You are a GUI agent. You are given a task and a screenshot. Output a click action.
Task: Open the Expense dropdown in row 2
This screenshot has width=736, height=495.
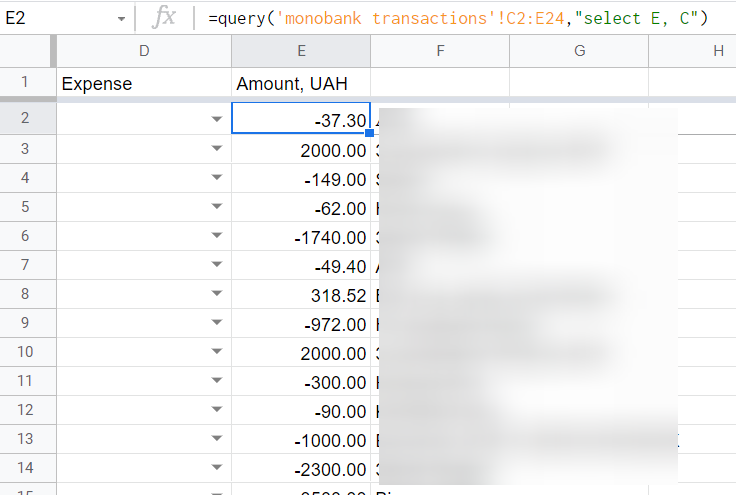tap(216, 119)
